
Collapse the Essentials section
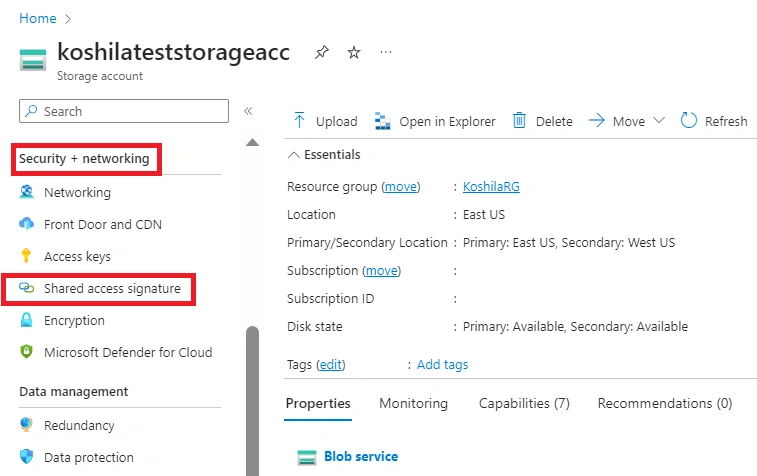coord(293,155)
